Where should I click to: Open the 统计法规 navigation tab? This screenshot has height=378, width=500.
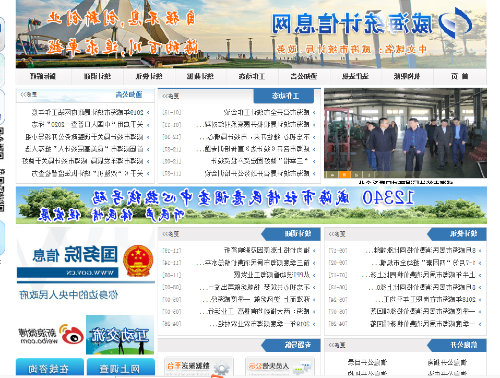[x=355, y=76]
